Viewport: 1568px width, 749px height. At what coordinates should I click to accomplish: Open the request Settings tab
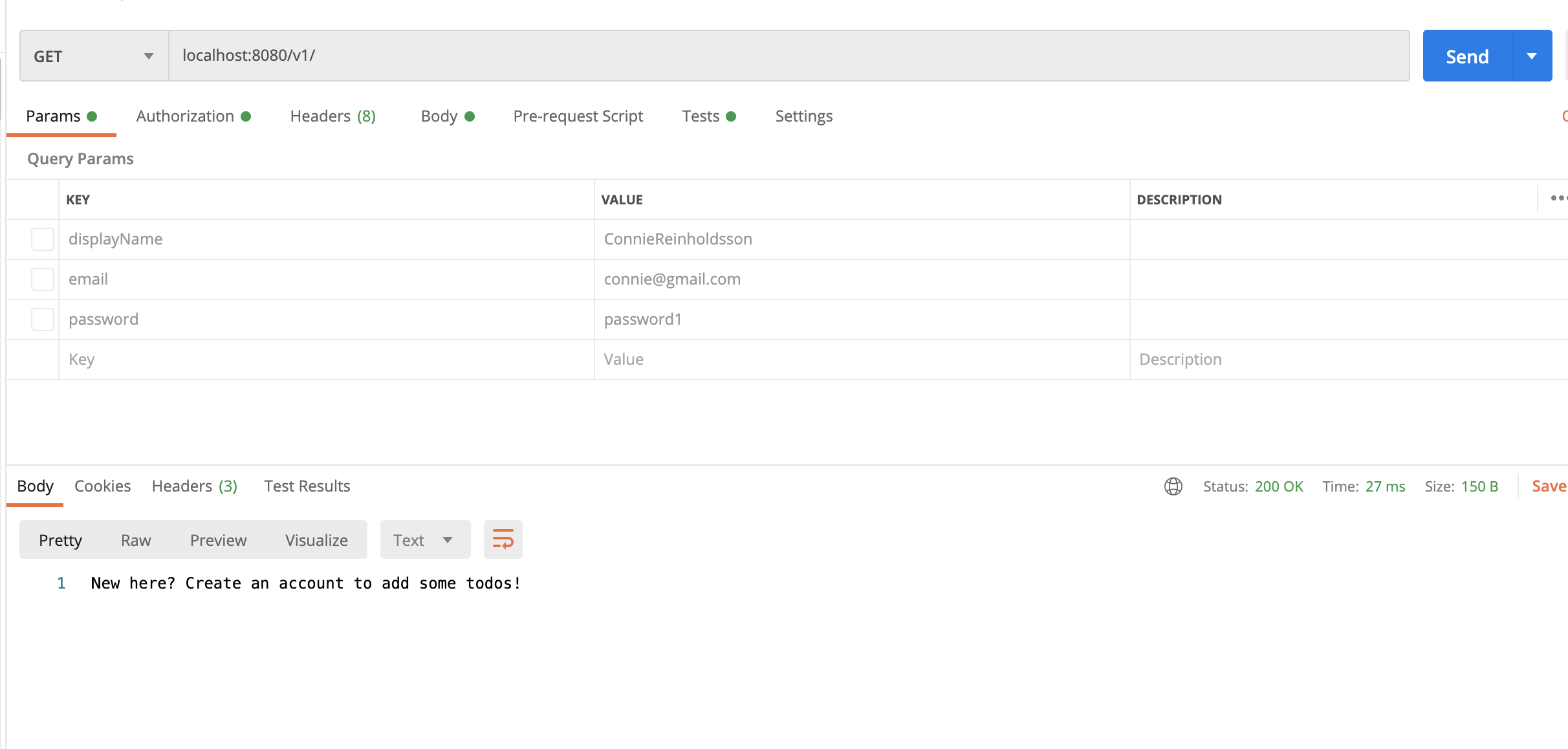click(803, 116)
